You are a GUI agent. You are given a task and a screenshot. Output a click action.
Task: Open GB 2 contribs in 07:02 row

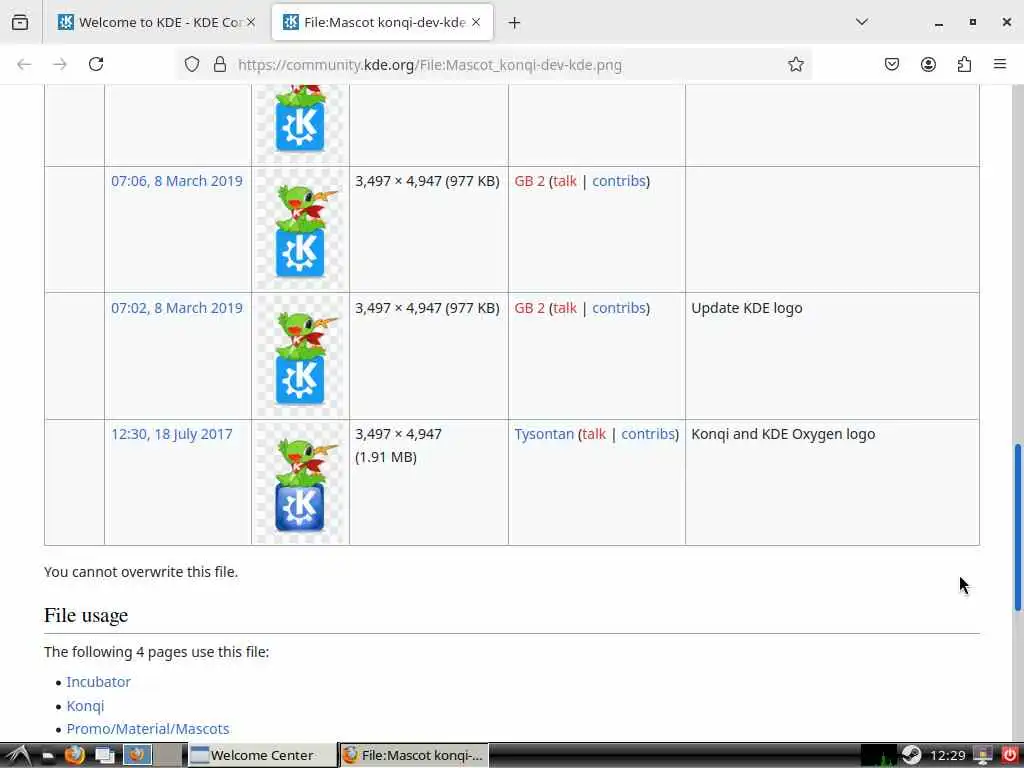(618, 308)
